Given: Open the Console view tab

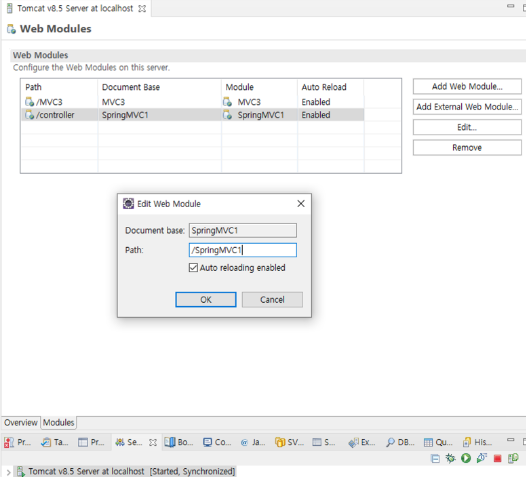Looking at the screenshot, I should (217, 442).
